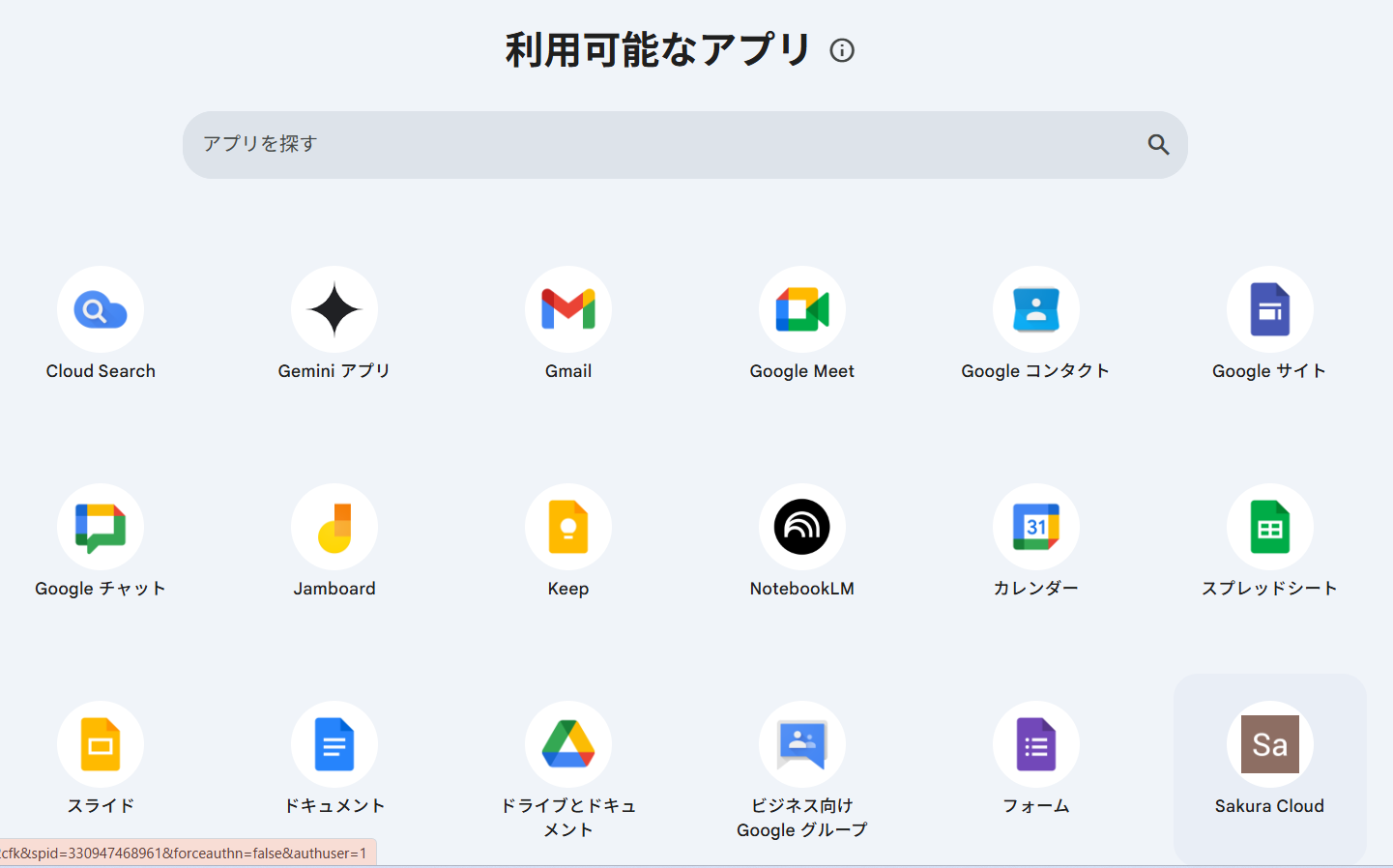Open the スライド slides icon
Viewport: 1393px width, 868px height.
click(x=101, y=744)
